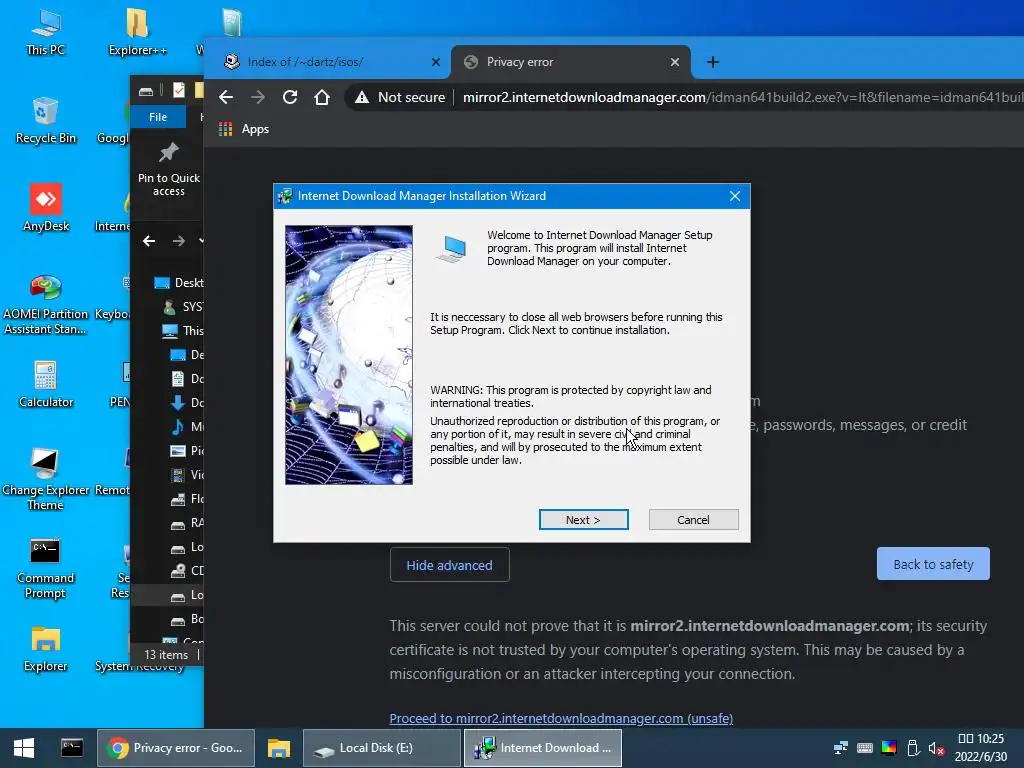Select Videos folder in Explorer tree
The width and height of the screenshot is (1024, 768).
(x=187, y=475)
